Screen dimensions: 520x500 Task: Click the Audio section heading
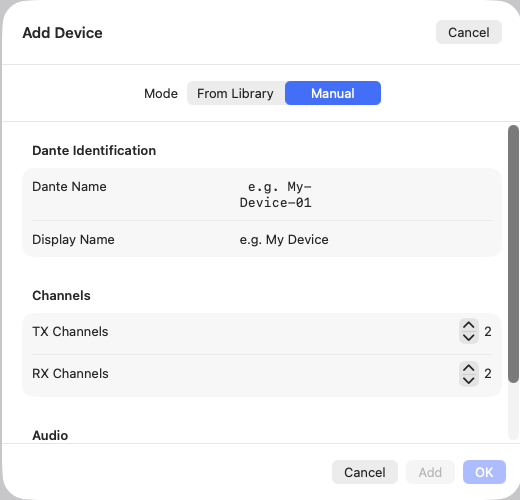click(50, 435)
